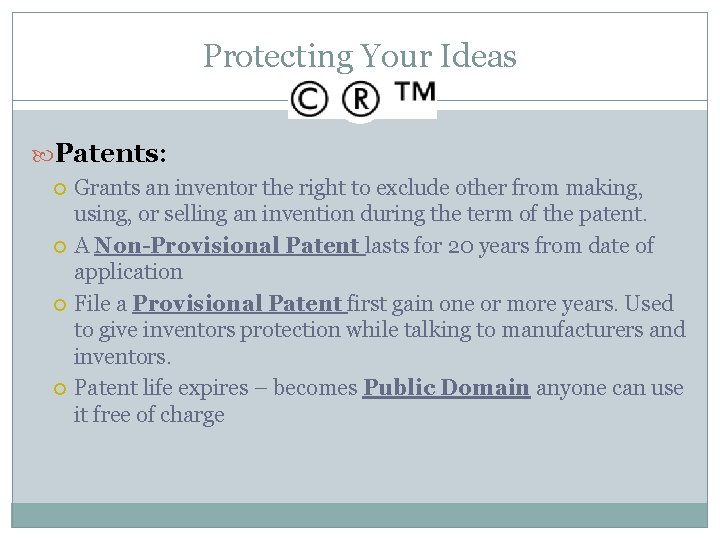Image resolution: width=720 pixels, height=540 pixels.
Task: Click the copyright C symbol
Action: pyautogui.click(x=309, y=99)
